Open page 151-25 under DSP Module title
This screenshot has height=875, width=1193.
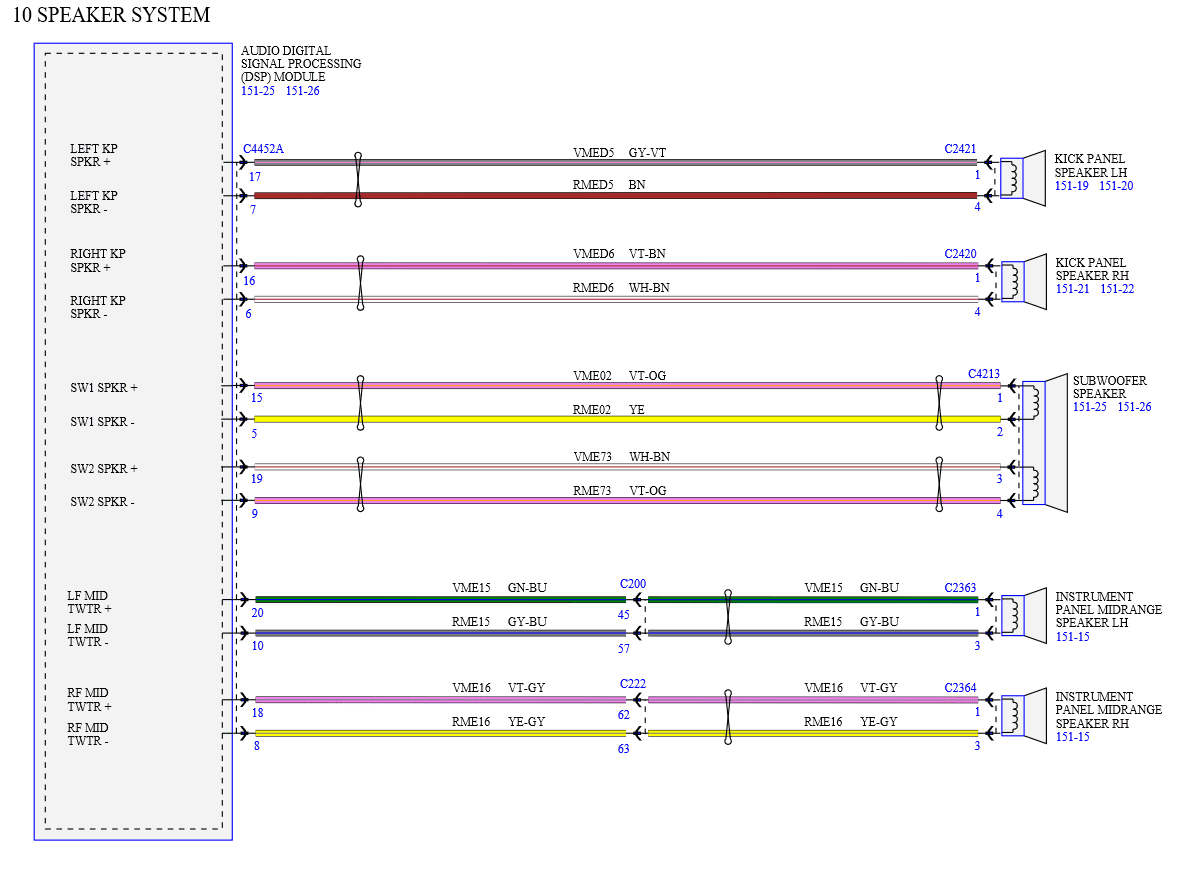258,91
